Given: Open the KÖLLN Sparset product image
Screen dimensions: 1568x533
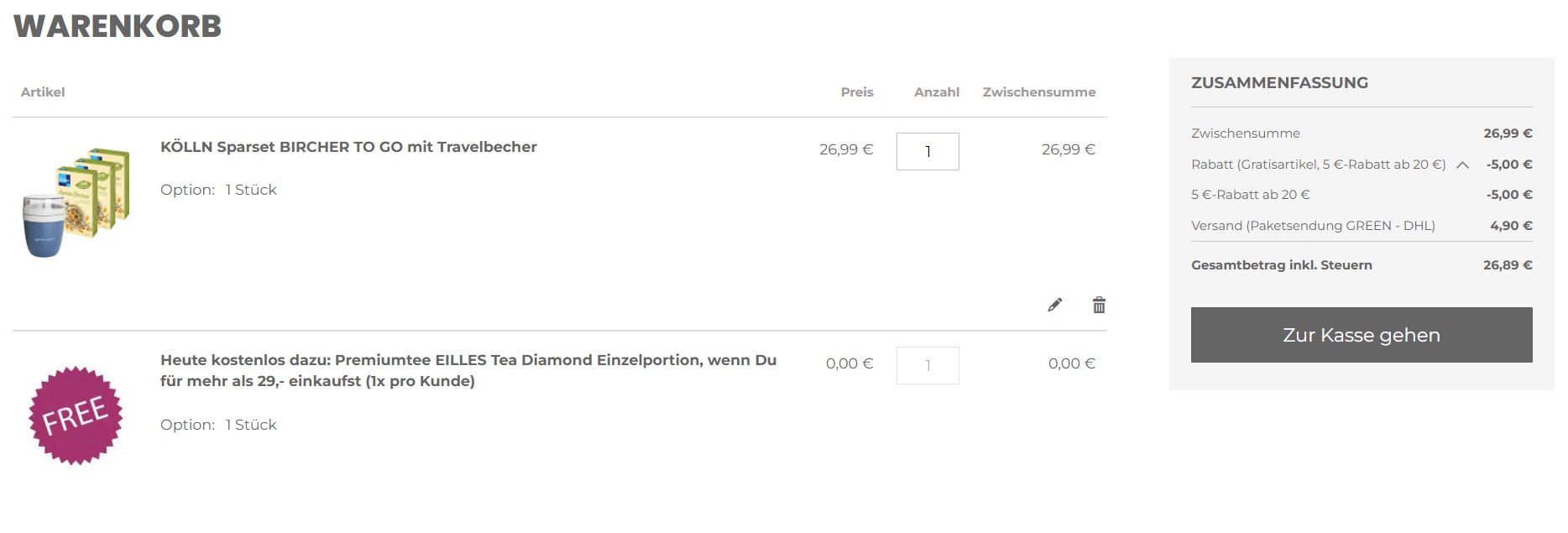Looking at the screenshot, I should [76, 202].
